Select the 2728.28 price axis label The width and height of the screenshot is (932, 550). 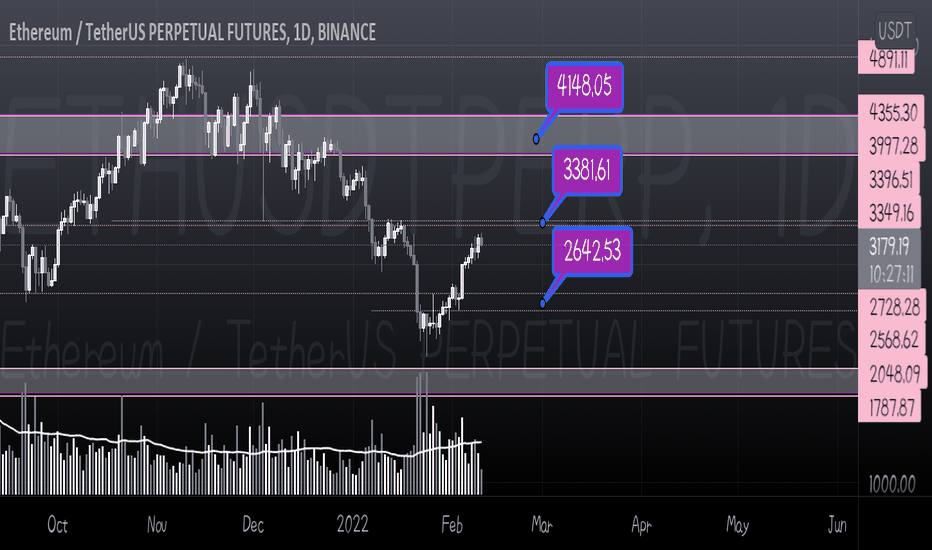click(x=892, y=307)
